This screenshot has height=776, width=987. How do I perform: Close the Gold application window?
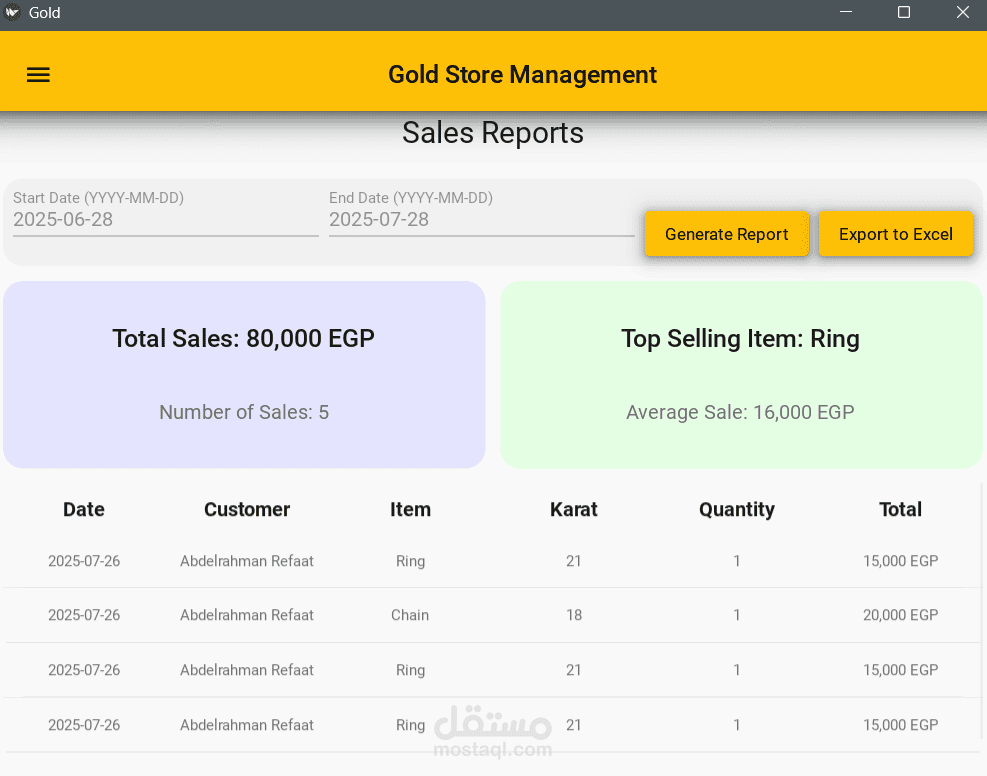click(962, 12)
